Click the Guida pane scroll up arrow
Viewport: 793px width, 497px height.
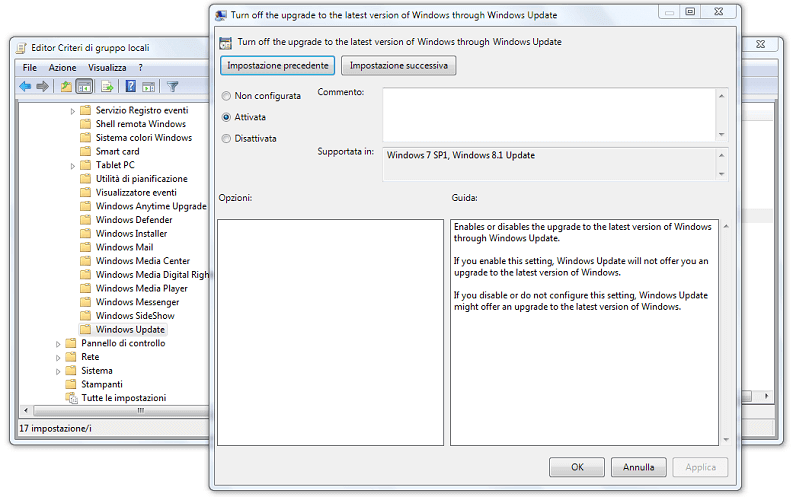pyautogui.click(x=726, y=227)
